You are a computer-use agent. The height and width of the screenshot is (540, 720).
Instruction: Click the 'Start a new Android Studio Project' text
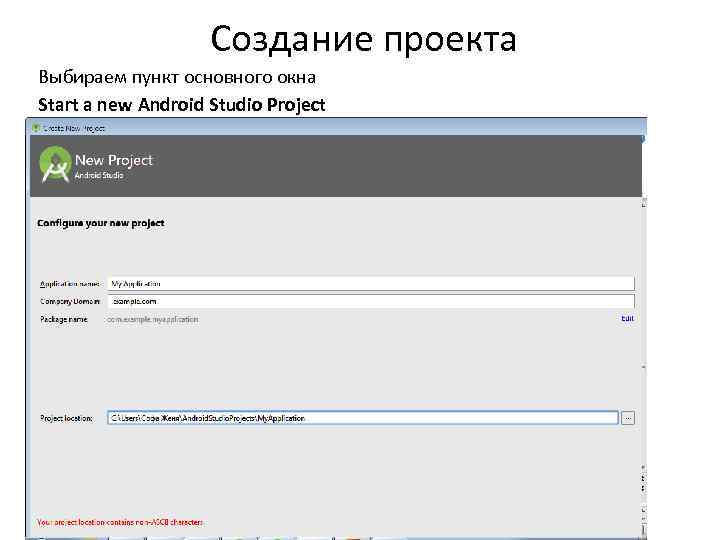182,105
